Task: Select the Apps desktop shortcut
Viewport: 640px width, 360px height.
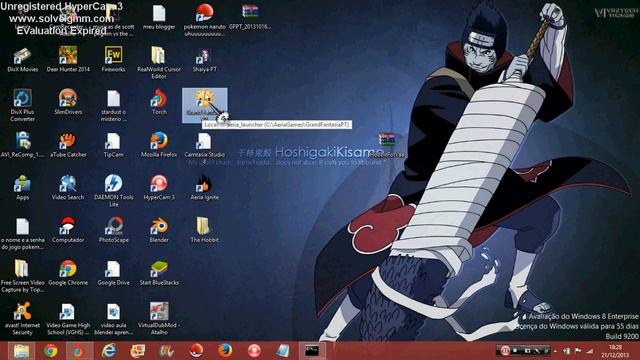Action: click(22, 187)
